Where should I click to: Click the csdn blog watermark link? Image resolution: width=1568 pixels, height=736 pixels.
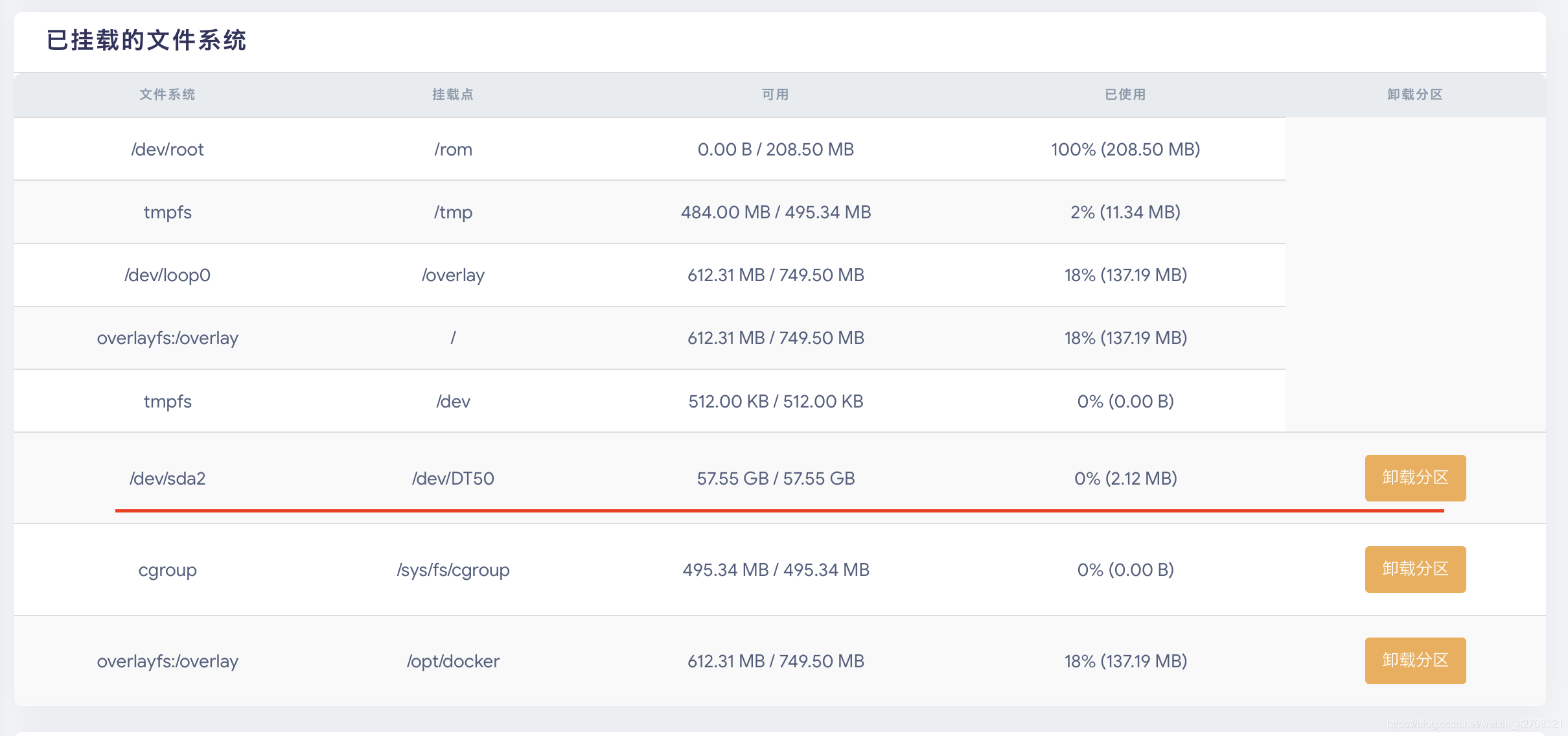pyautogui.click(x=1474, y=724)
